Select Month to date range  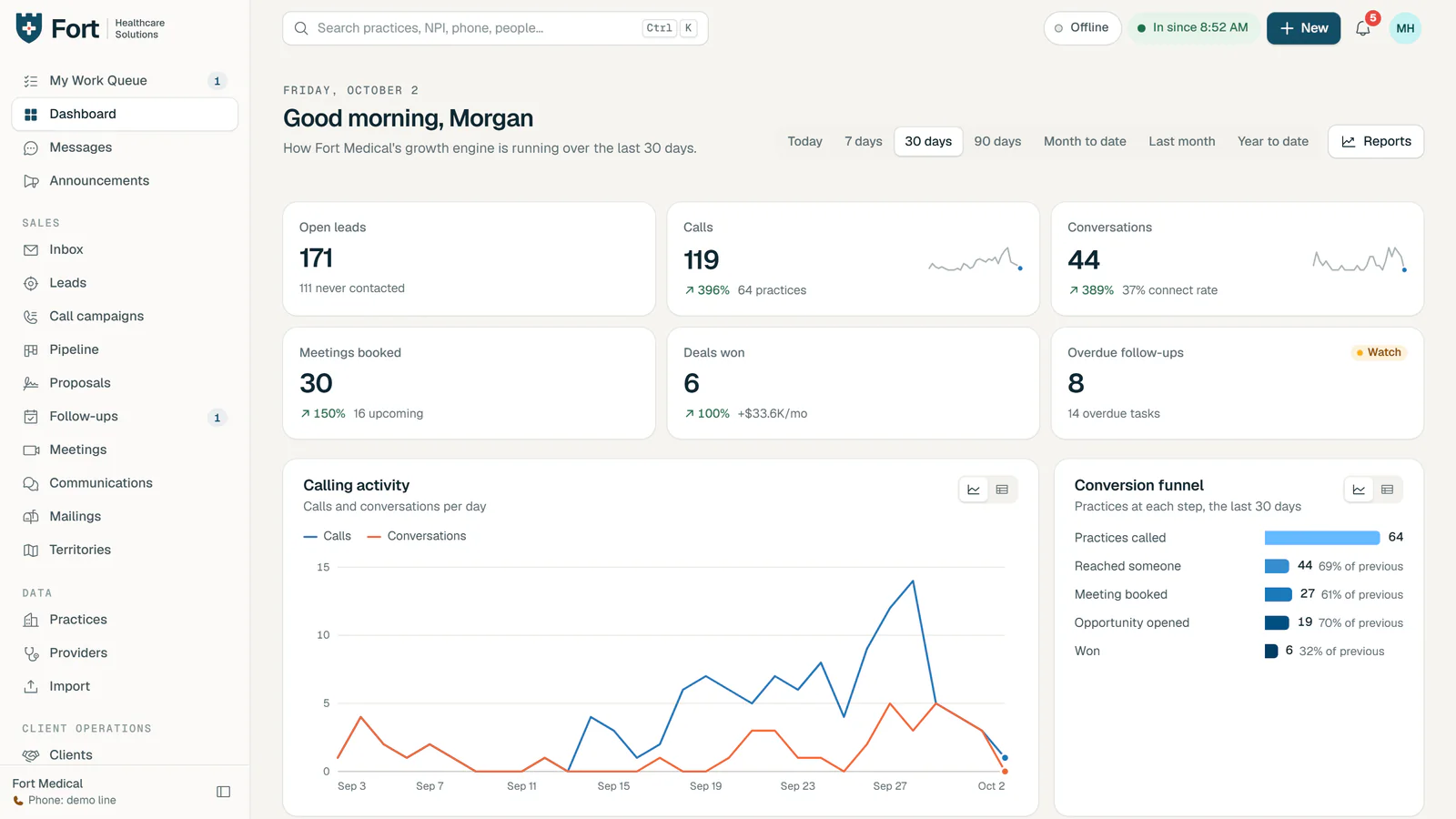click(x=1085, y=141)
